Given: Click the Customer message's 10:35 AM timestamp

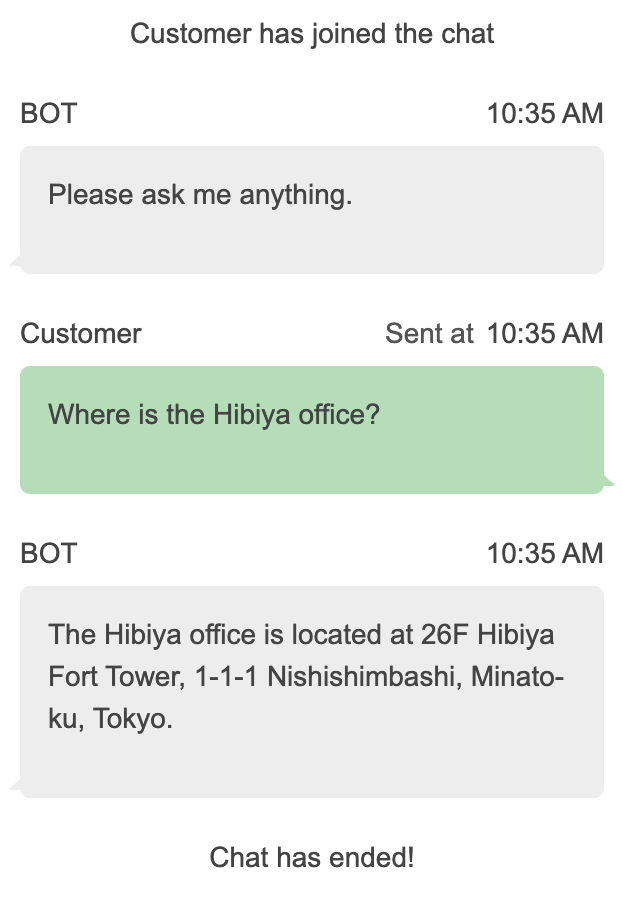Looking at the screenshot, I should (x=545, y=334).
